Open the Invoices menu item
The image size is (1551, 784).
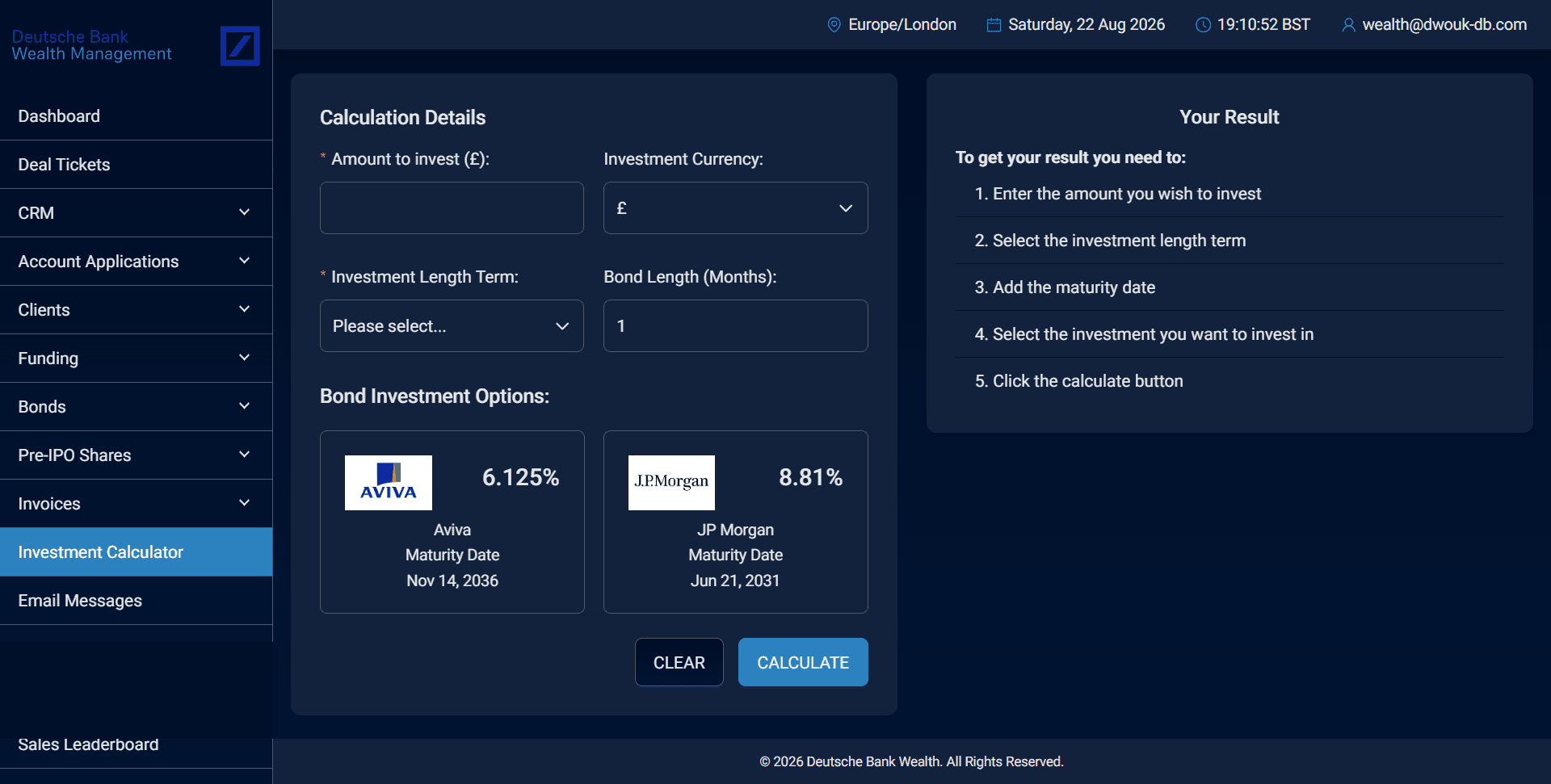pyautogui.click(x=136, y=504)
